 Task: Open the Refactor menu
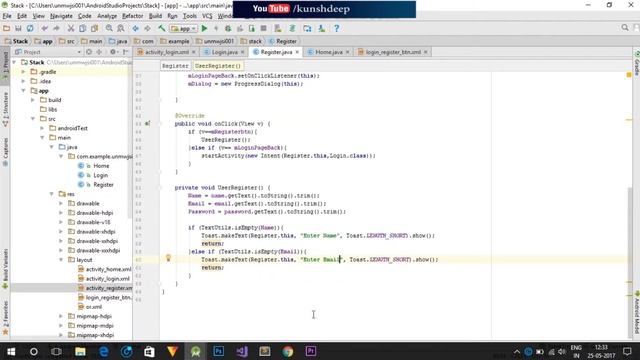click(133, 16)
